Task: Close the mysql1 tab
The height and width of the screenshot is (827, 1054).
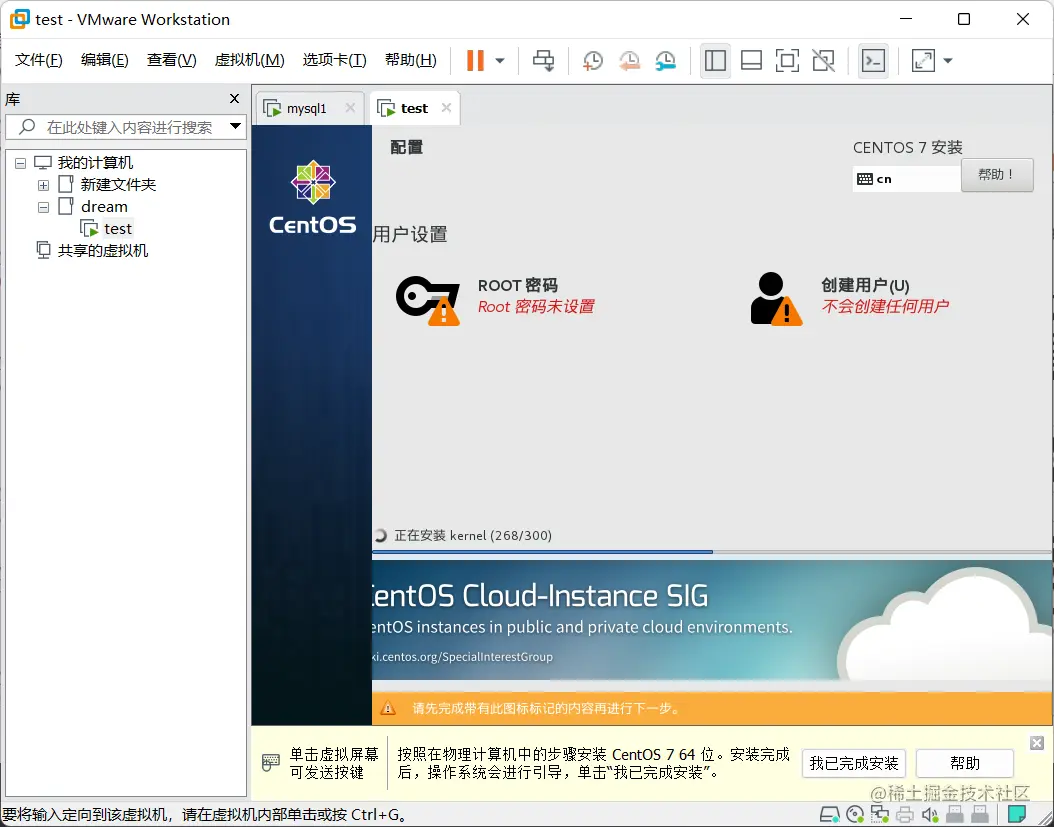Action: [350, 108]
